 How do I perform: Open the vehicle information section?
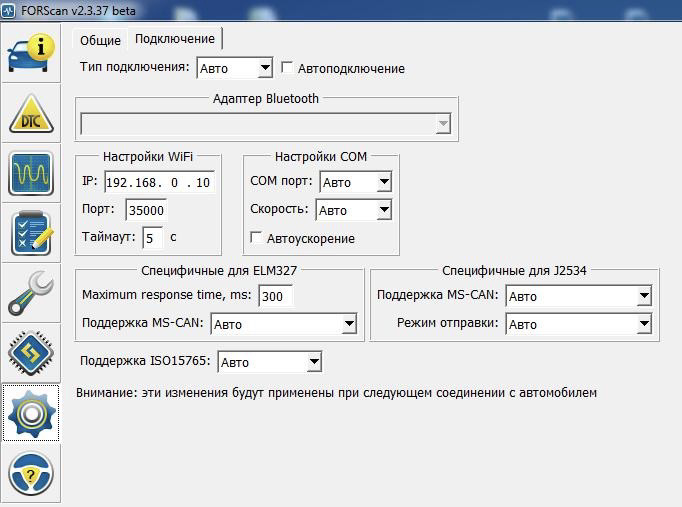(x=31, y=53)
